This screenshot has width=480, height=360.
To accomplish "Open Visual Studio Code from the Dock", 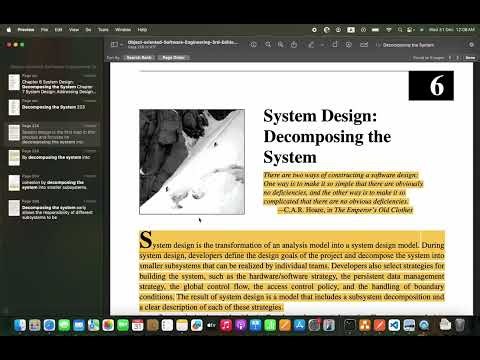I will (394, 325).
